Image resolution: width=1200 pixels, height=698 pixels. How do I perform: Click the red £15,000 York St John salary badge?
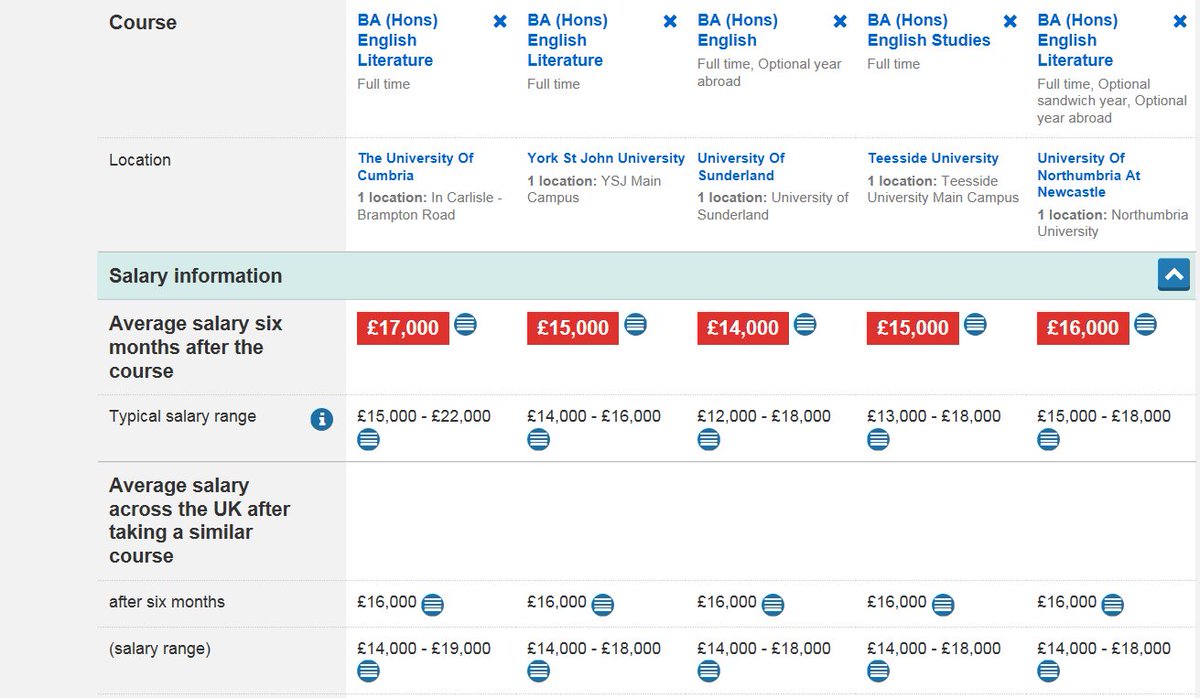tap(573, 328)
